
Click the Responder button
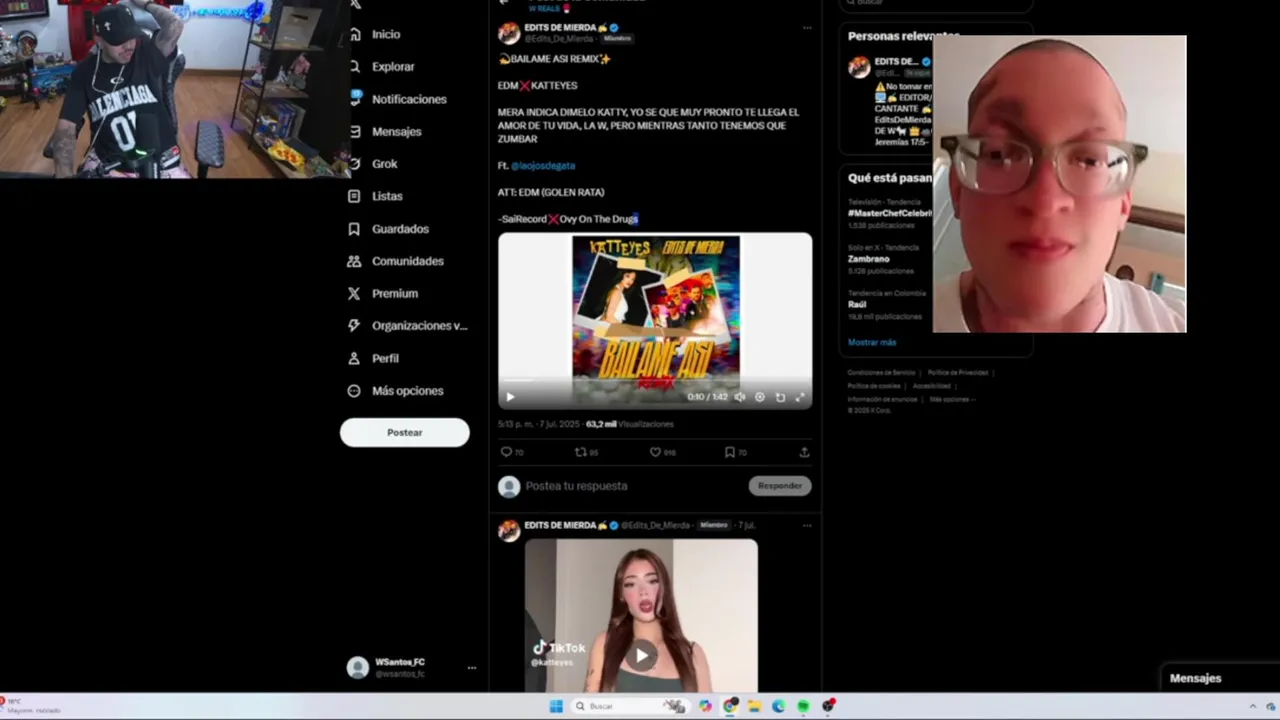(x=780, y=485)
